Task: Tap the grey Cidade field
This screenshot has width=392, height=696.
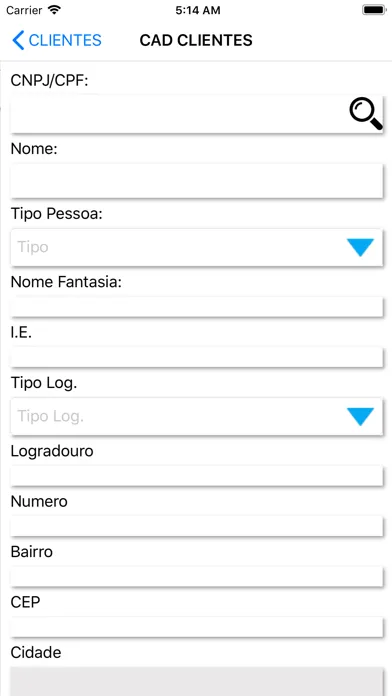Action: tap(197, 681)
